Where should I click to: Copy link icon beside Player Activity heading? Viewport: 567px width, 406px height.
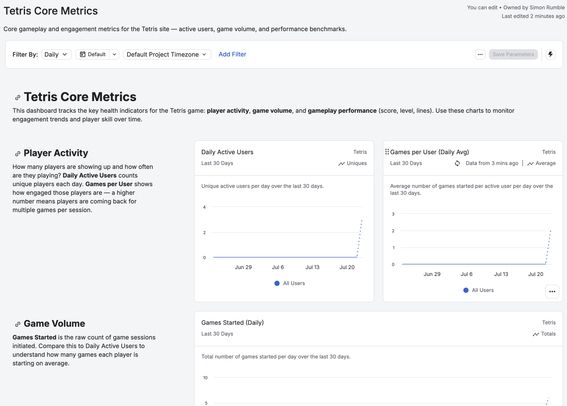pos(17,153)
